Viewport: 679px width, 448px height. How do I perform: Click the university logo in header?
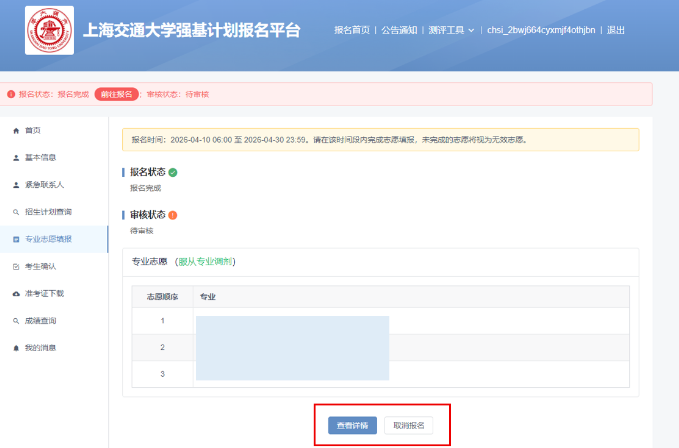coord(49,31)
